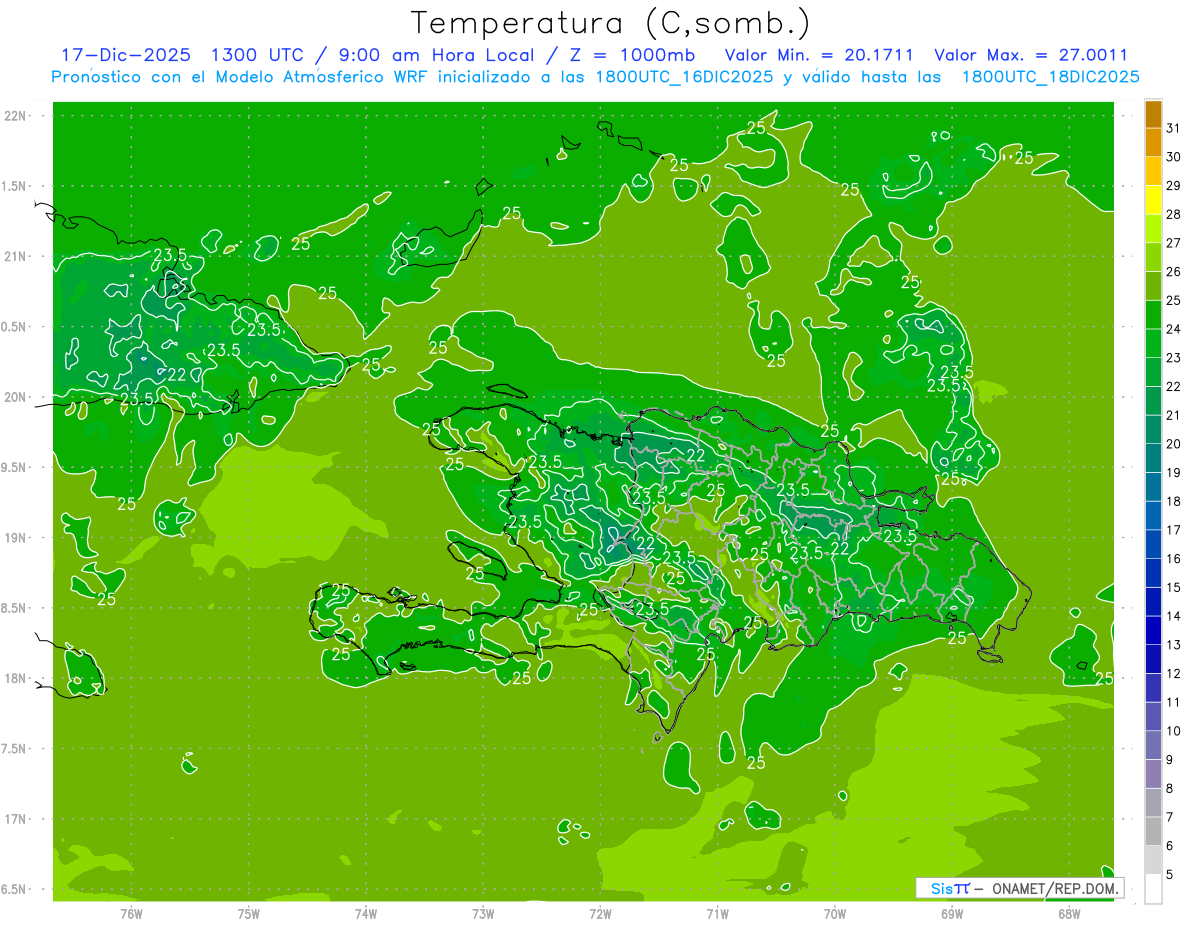Click the "13" label on the color scale

(1174, 645)
